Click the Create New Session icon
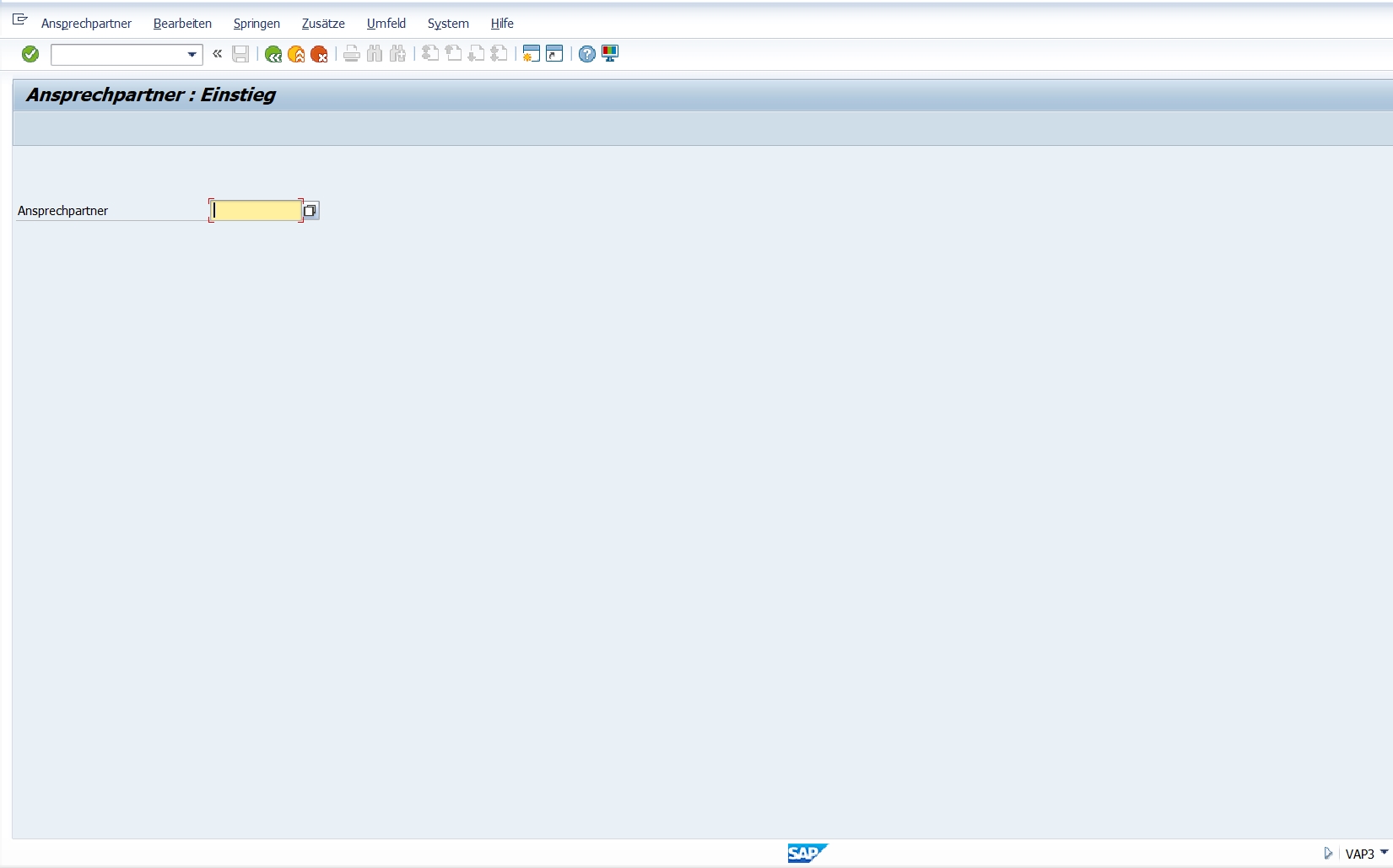1393x868 pixels. [x=531, y=54]
